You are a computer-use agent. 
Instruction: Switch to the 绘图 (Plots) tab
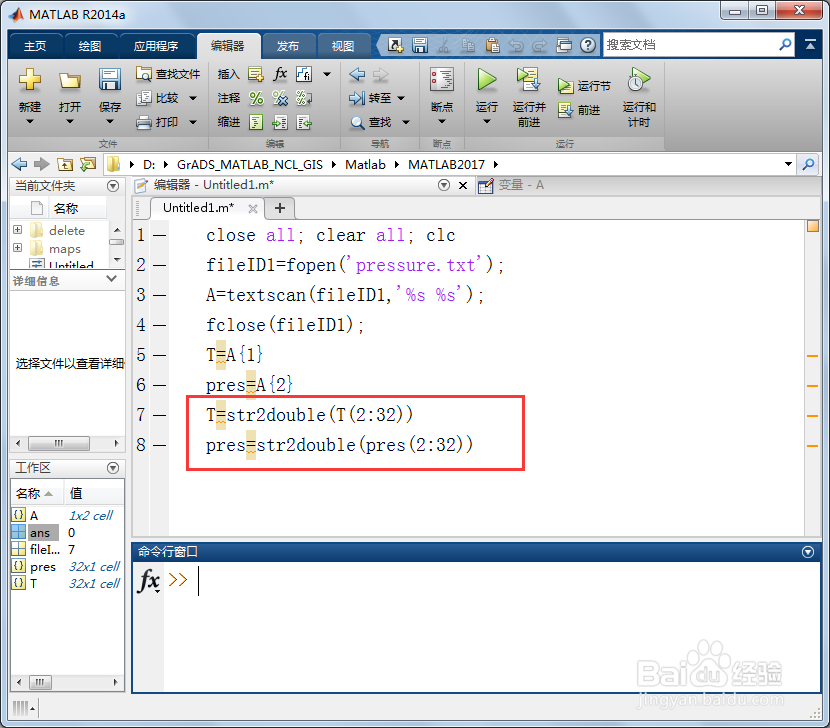pyautogui.click(x=90, y=46)
